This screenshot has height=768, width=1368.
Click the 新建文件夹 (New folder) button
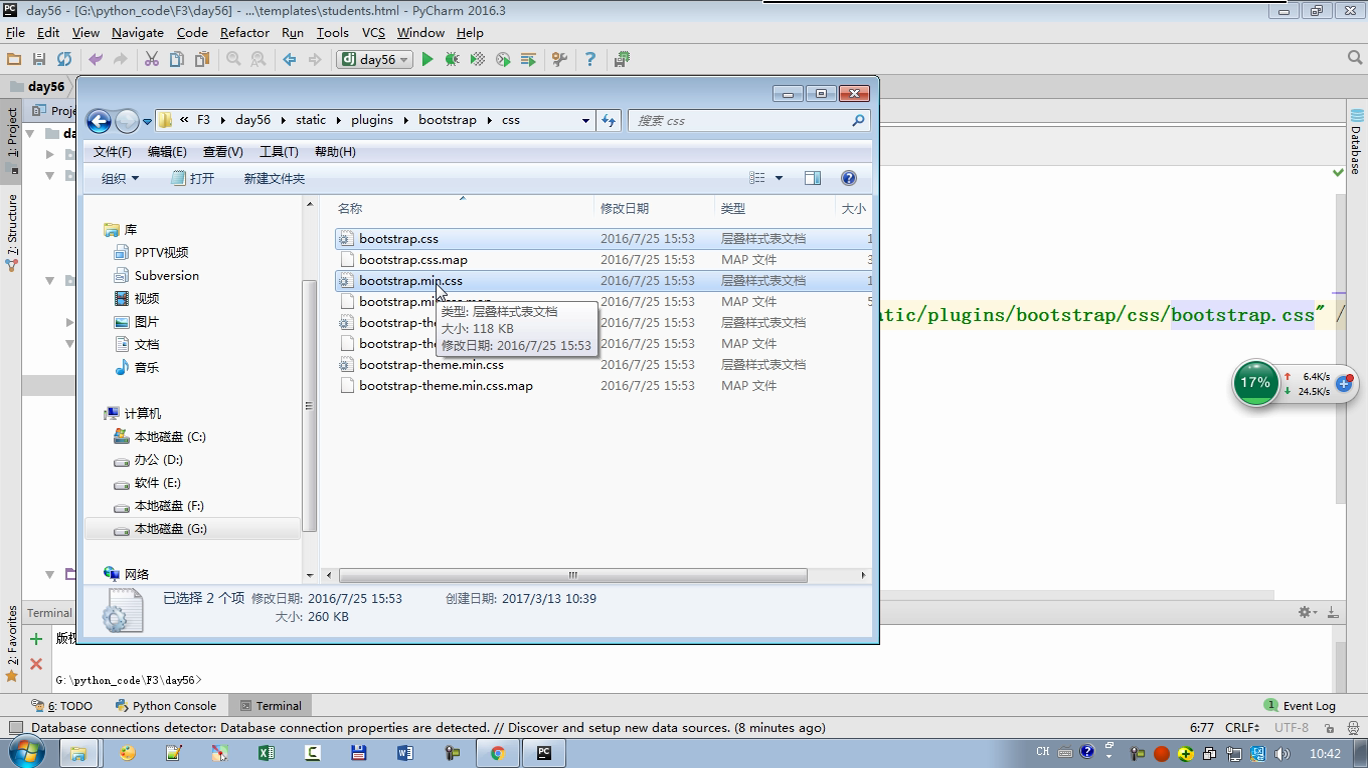click(274, 178)
